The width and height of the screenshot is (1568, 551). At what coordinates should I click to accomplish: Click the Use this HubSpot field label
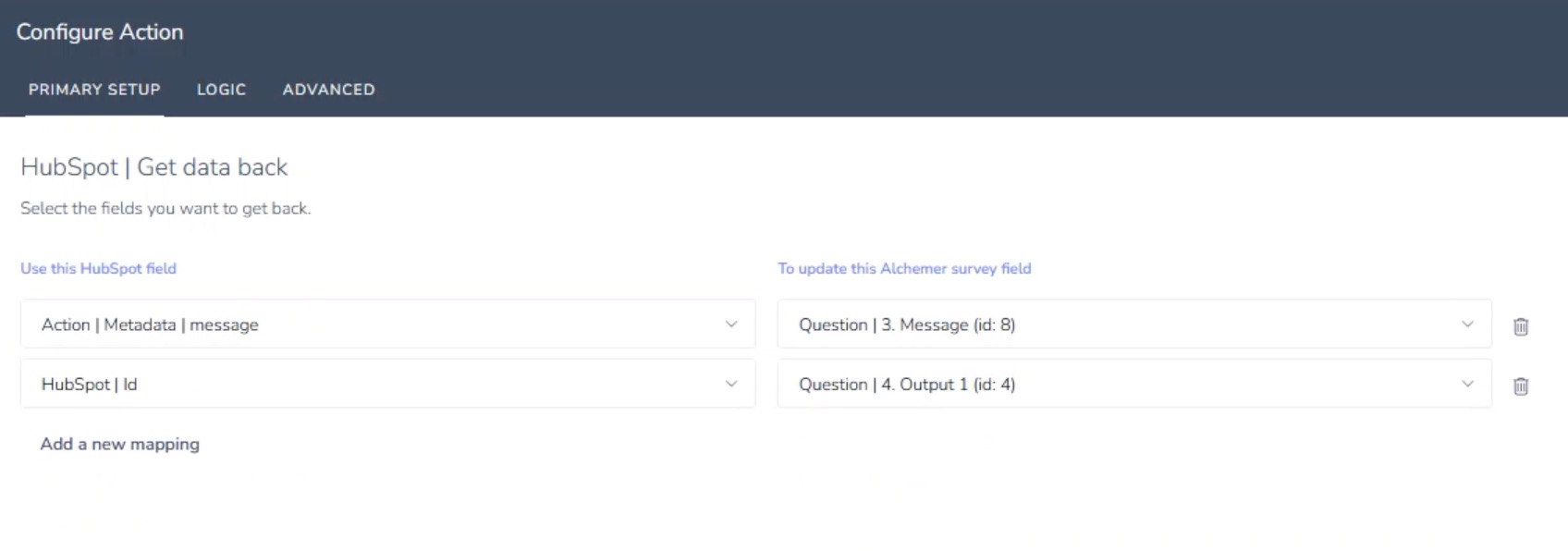click(98, 268)
